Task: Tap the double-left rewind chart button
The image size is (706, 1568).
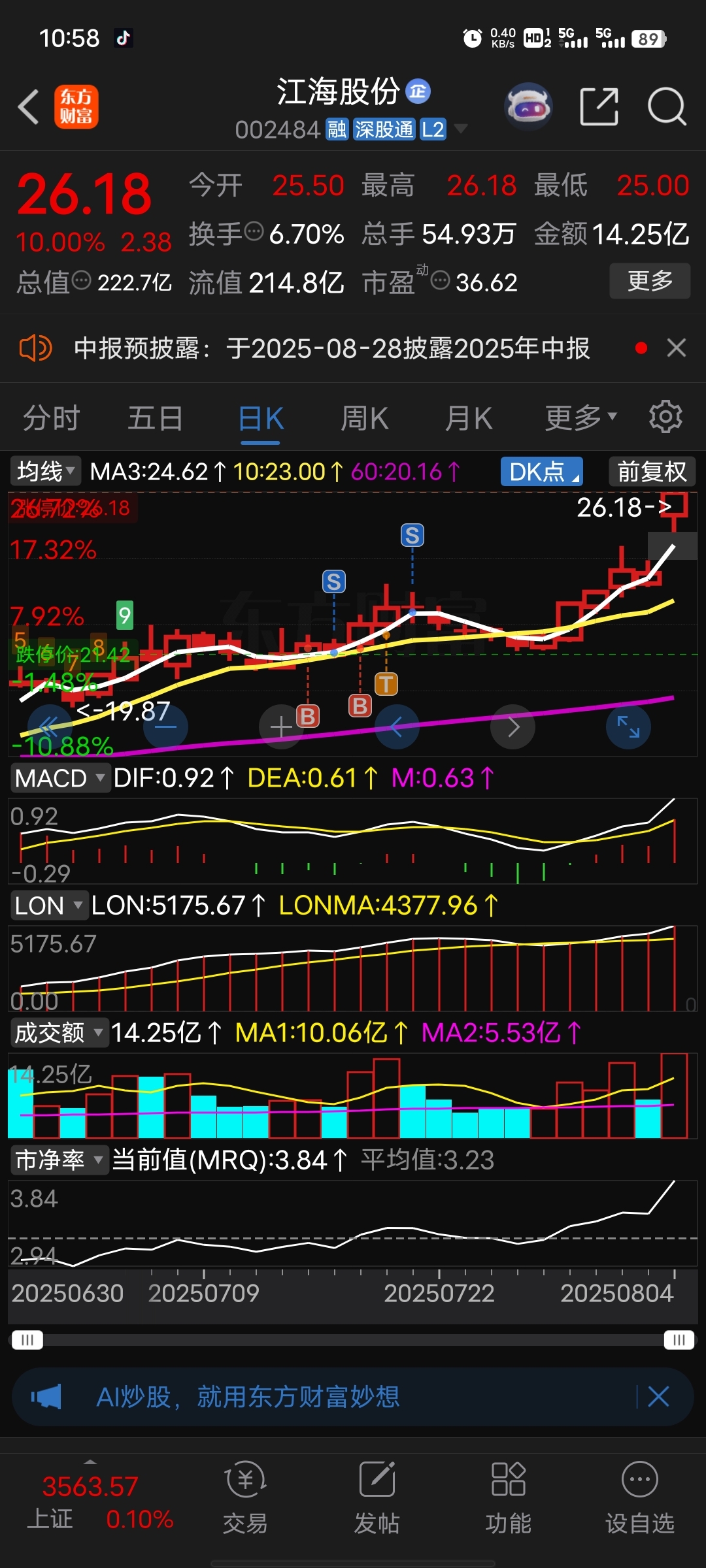Action: click(50, 727)
